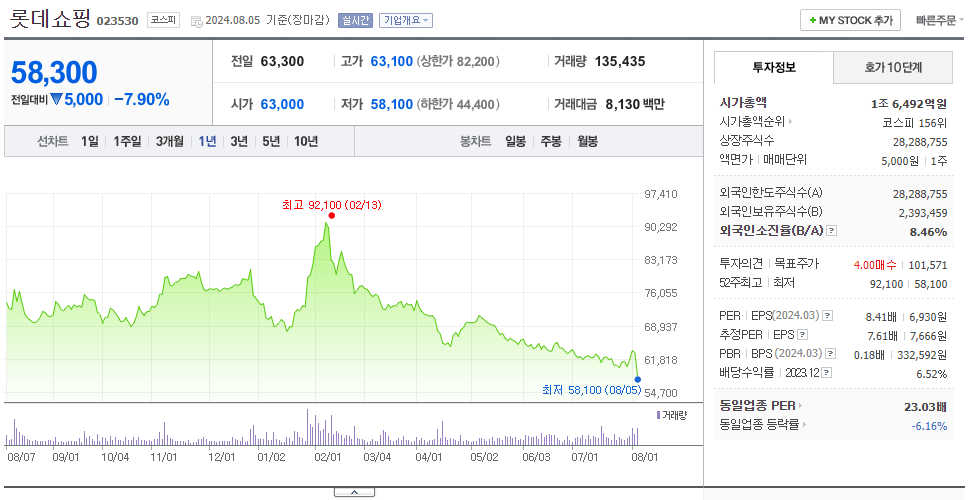The width and height of the screenshot is (968, 500).
Task: Click the 전일 63,300 value
Action: click(282, 61)
